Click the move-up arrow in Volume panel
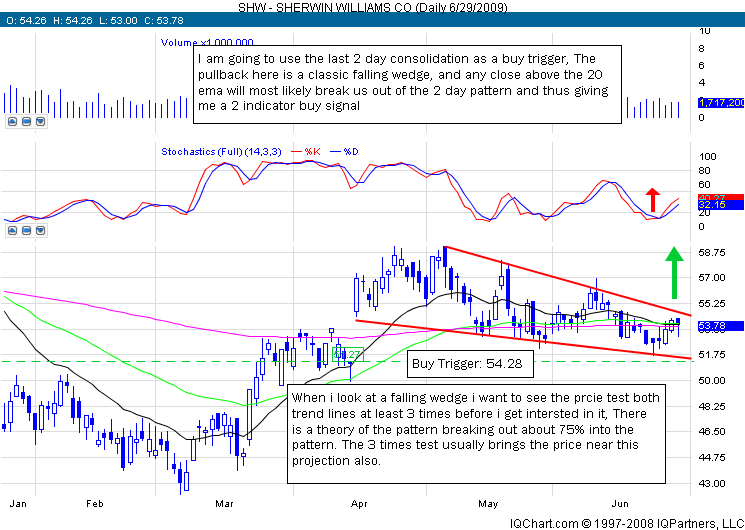The image size is (745, 530). tap(12, 120)
